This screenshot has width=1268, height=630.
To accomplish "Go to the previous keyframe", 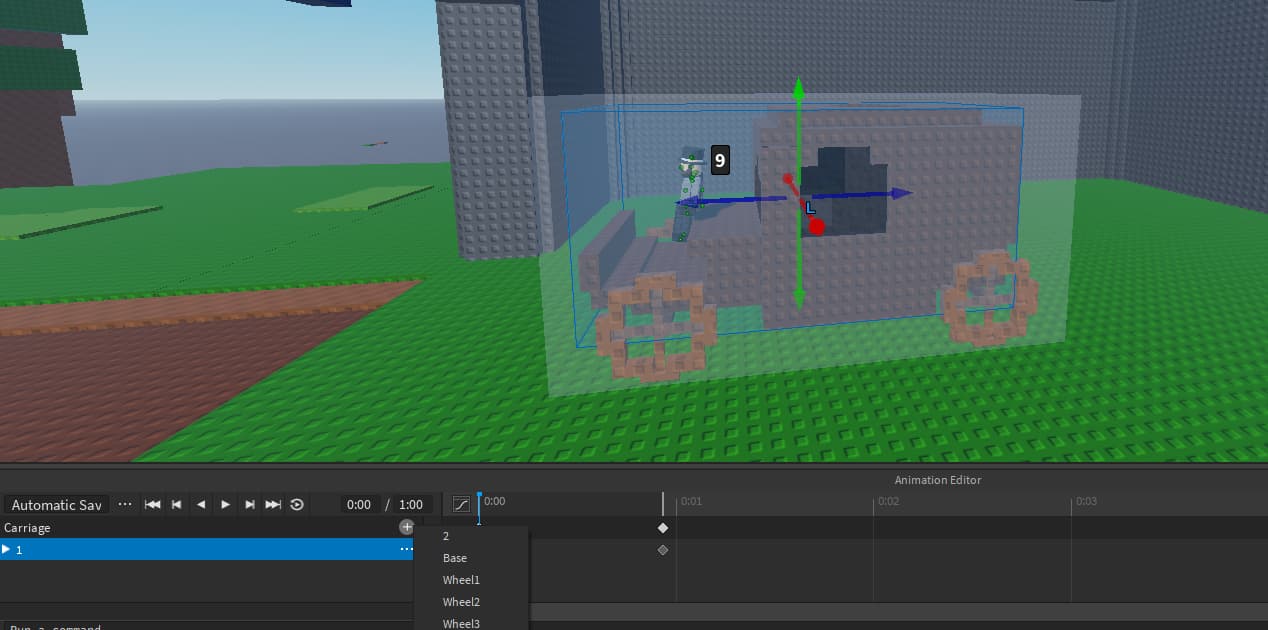I will (176, 504).
